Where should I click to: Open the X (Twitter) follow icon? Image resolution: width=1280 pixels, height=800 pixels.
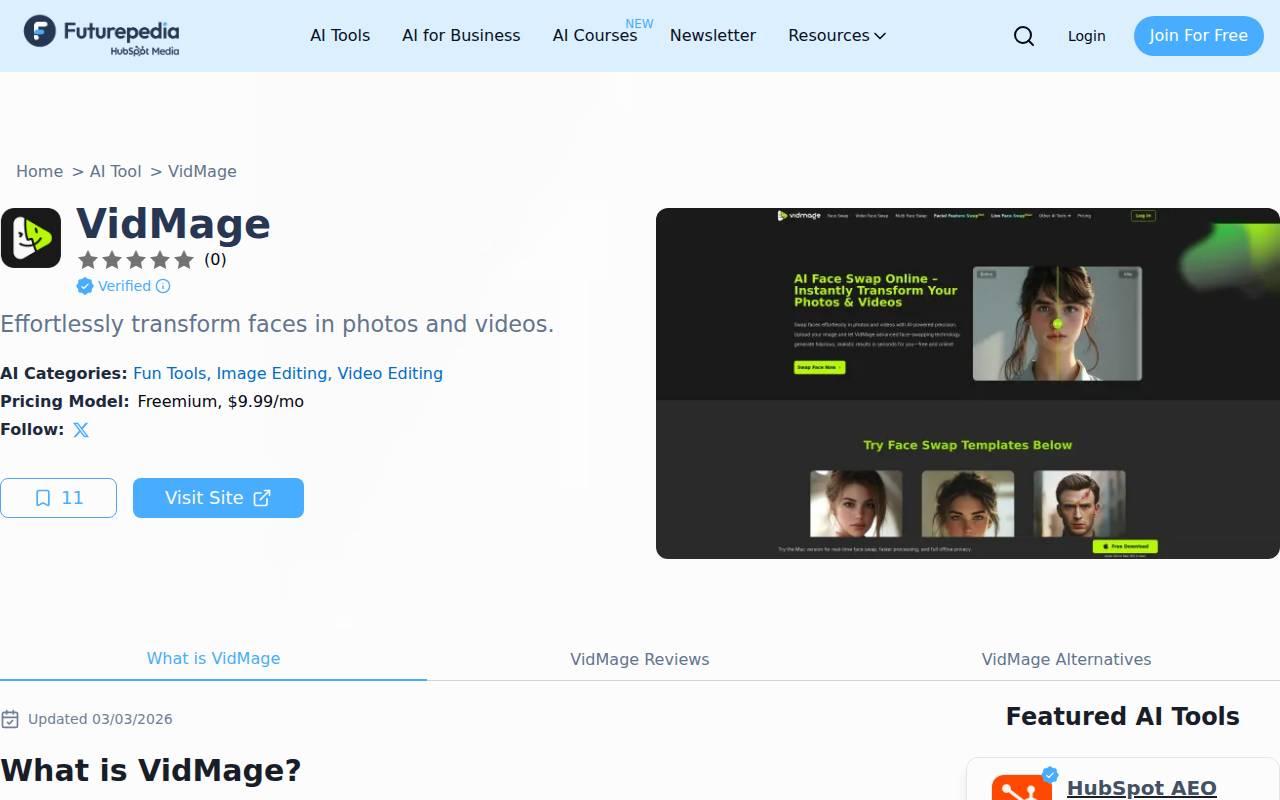[81, 430]
